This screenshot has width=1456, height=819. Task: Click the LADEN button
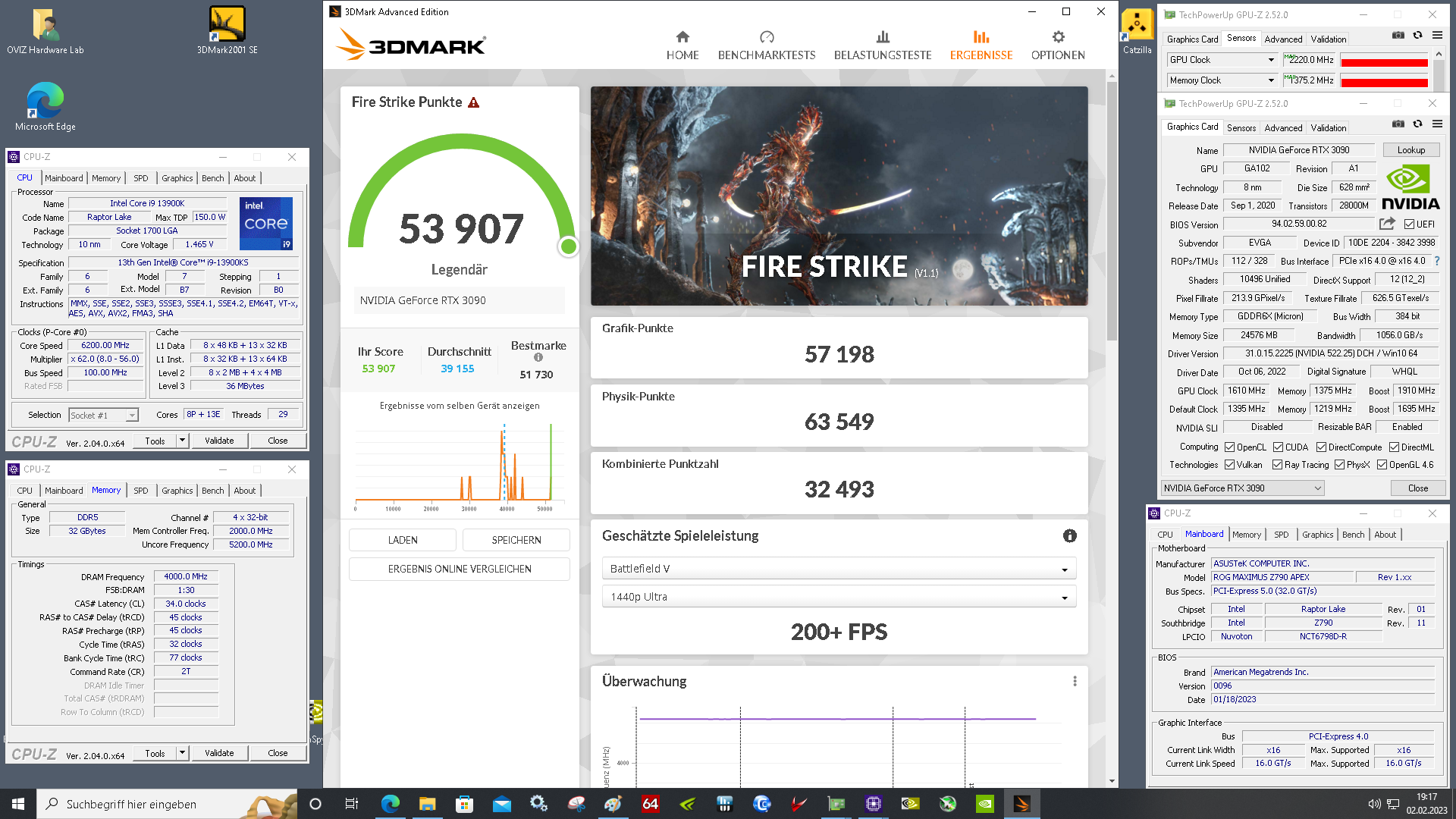pos(403,540)
